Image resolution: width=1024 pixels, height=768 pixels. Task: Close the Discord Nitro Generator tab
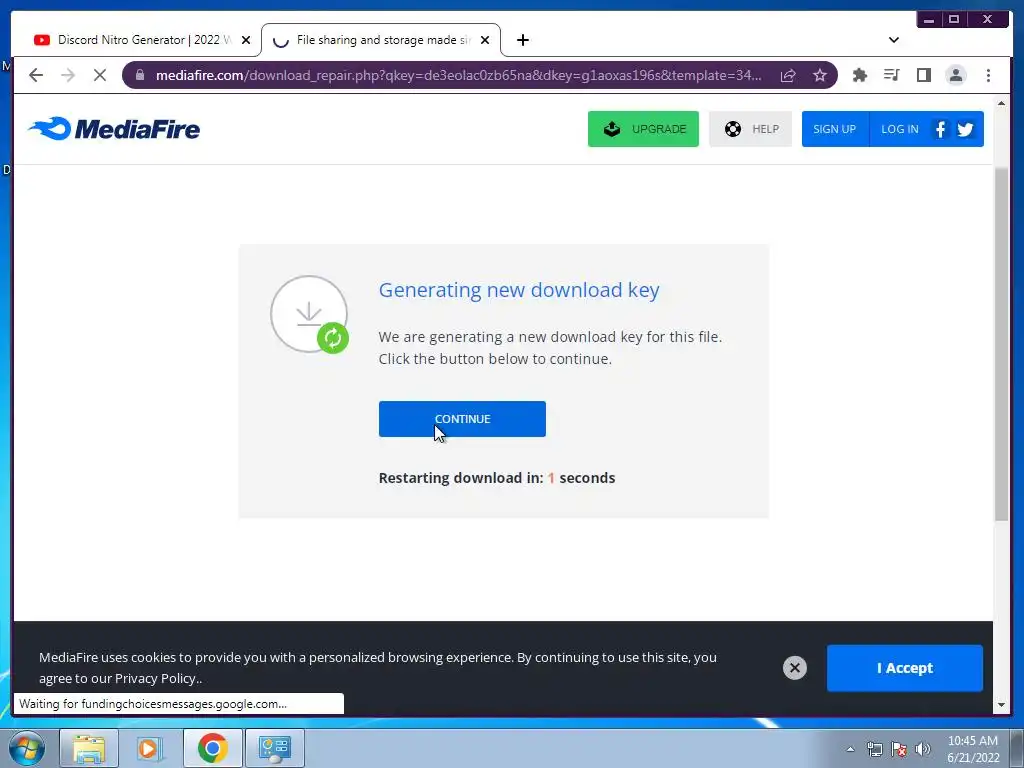pos(246,40)
